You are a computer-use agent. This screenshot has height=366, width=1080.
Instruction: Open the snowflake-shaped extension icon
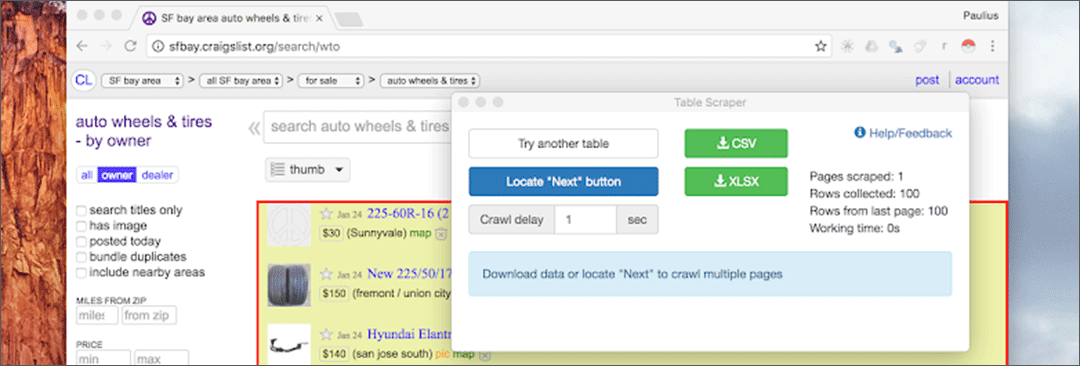[848, 46]
